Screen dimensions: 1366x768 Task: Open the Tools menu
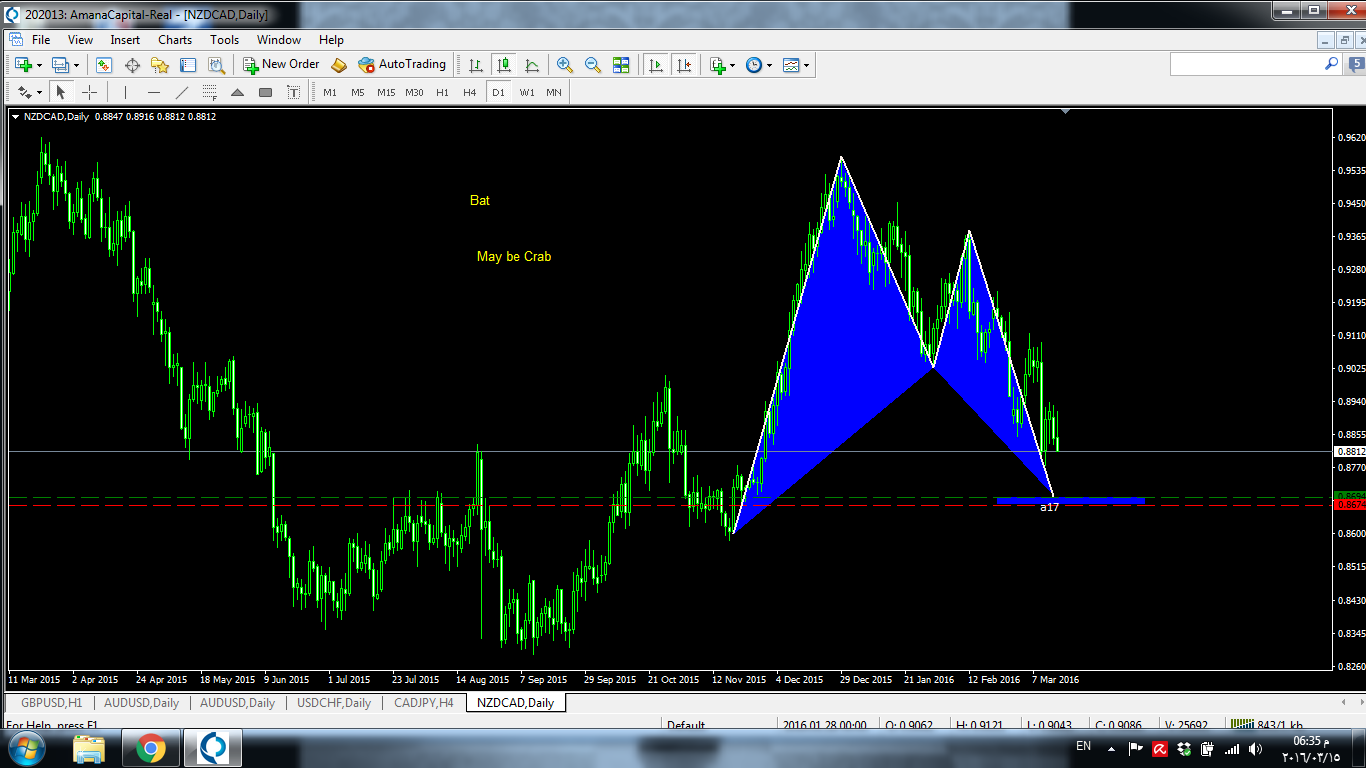tap(224, 40)
